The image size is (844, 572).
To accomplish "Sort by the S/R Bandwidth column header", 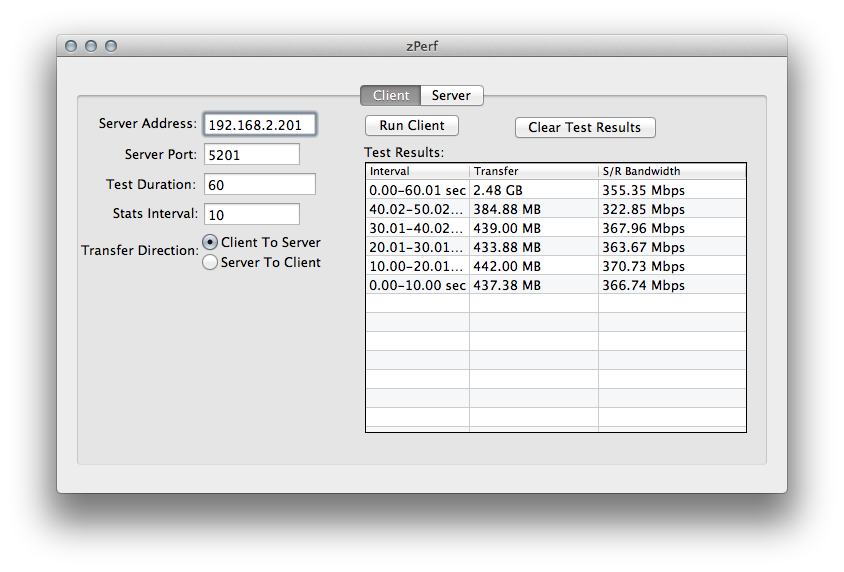I will [x=672, y=171].
